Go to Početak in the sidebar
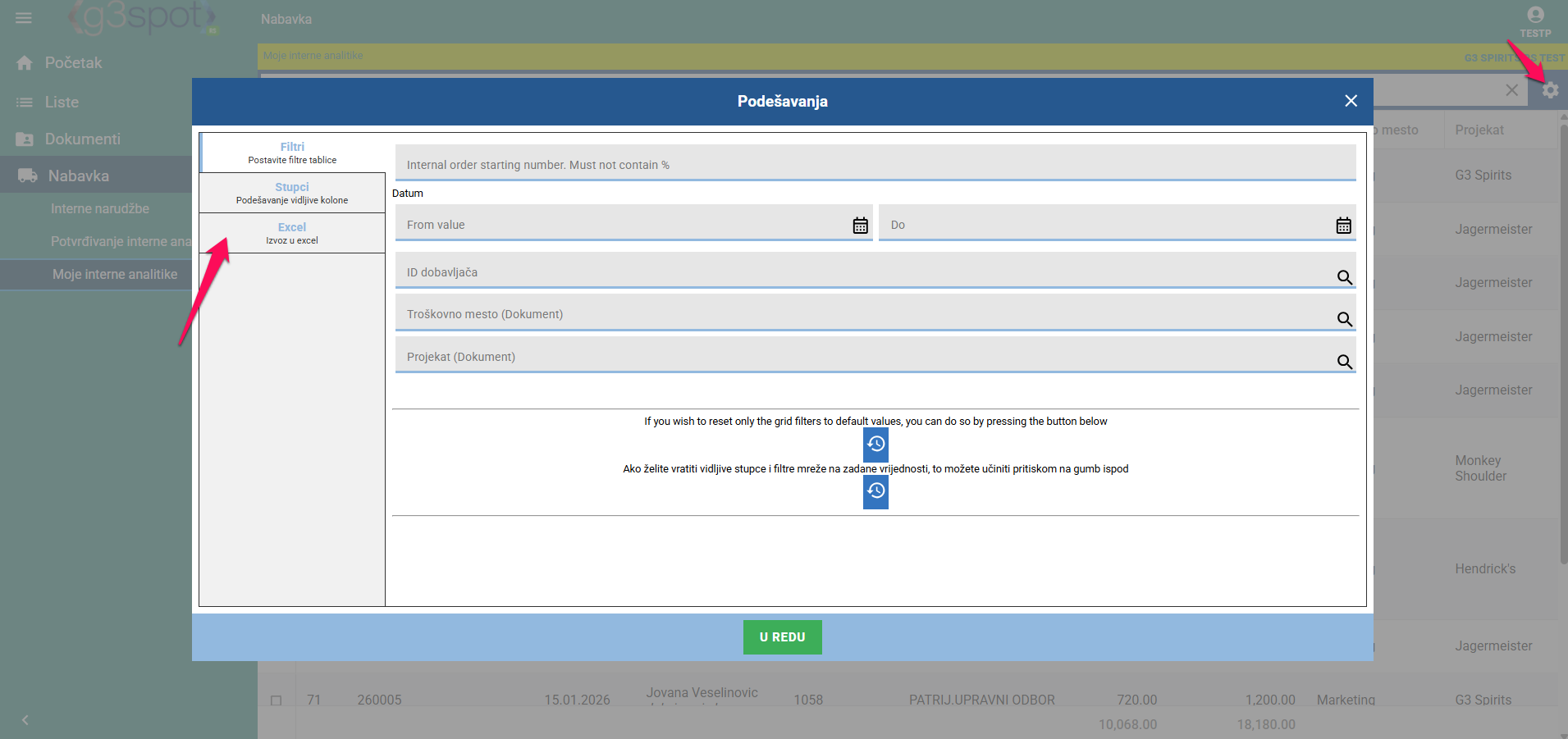Viewport: 1568px width, 739px height. coord(73,63)
